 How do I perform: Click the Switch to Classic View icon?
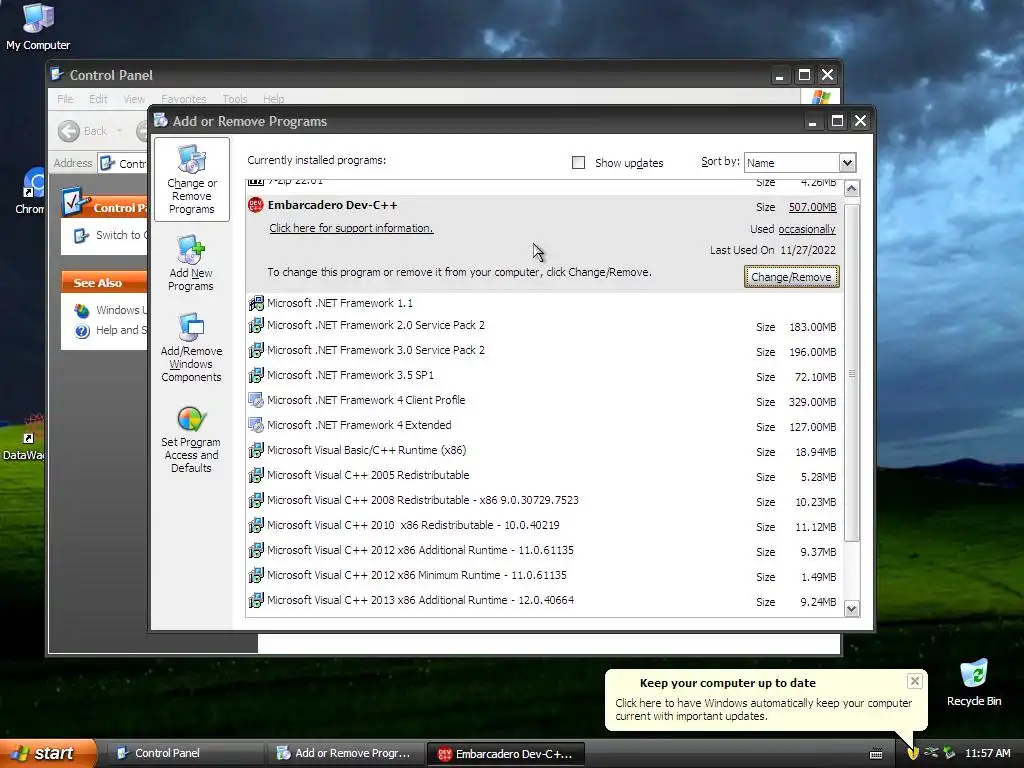click(81, 236)
